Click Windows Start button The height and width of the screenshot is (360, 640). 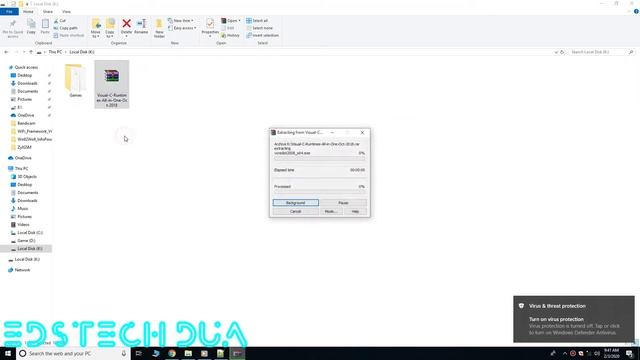point(8,353)
